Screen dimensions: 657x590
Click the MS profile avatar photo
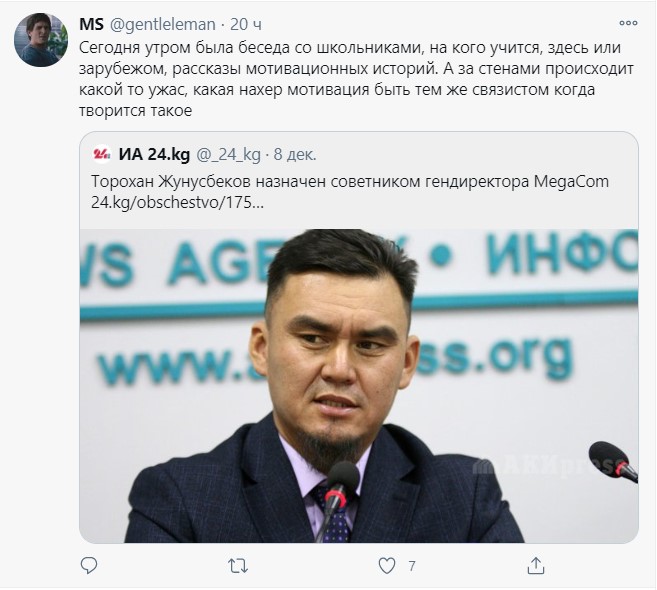[x=41, y=39]
